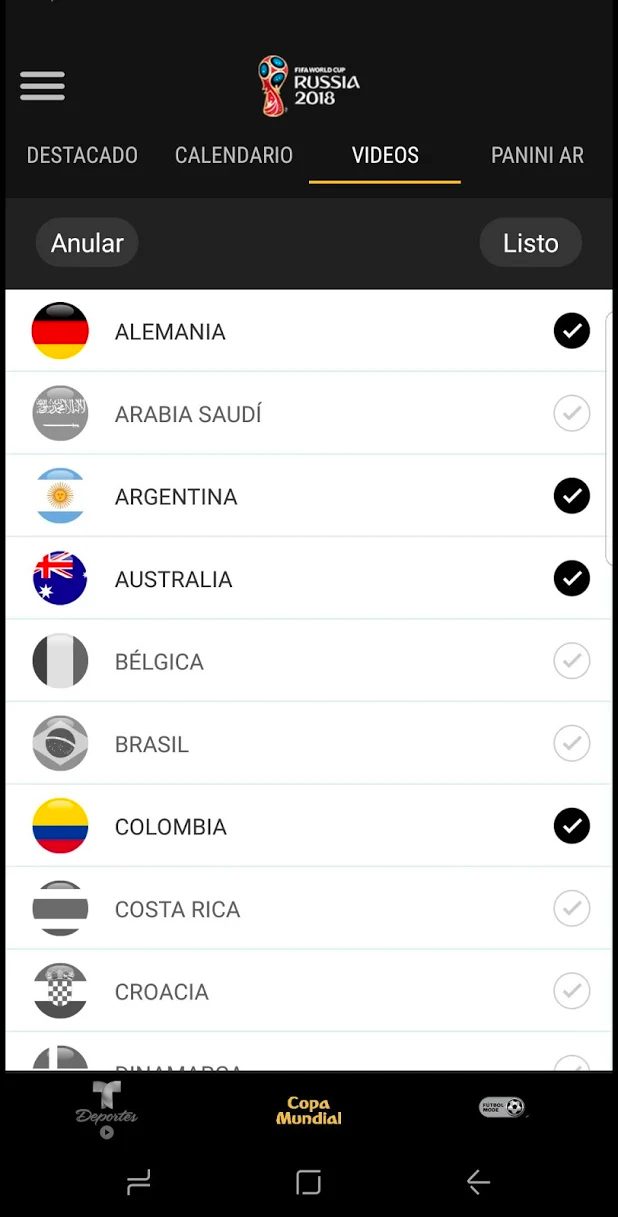Uncheck Alemania as a favorite team

(571, 331)
